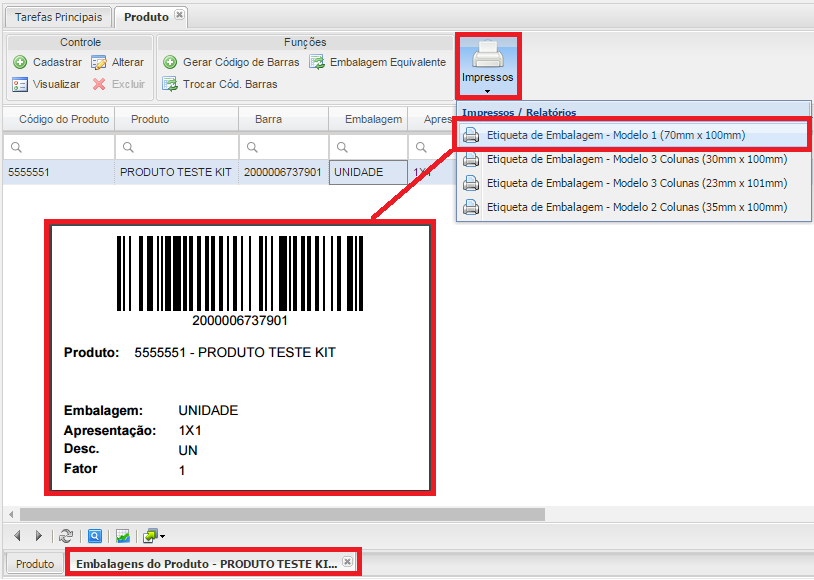Sort by the Produto column header

(177, 119)
